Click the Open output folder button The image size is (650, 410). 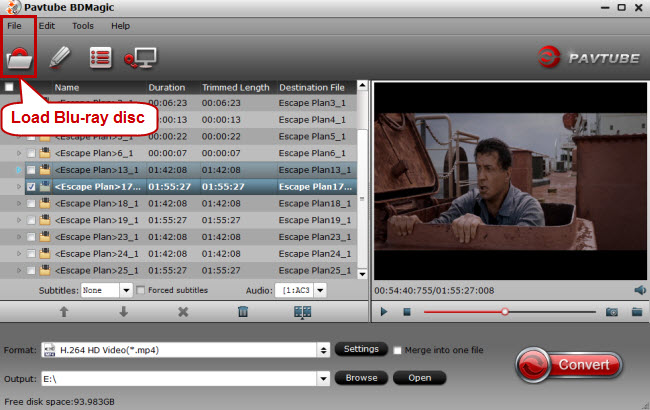click(x=420, y=378)
